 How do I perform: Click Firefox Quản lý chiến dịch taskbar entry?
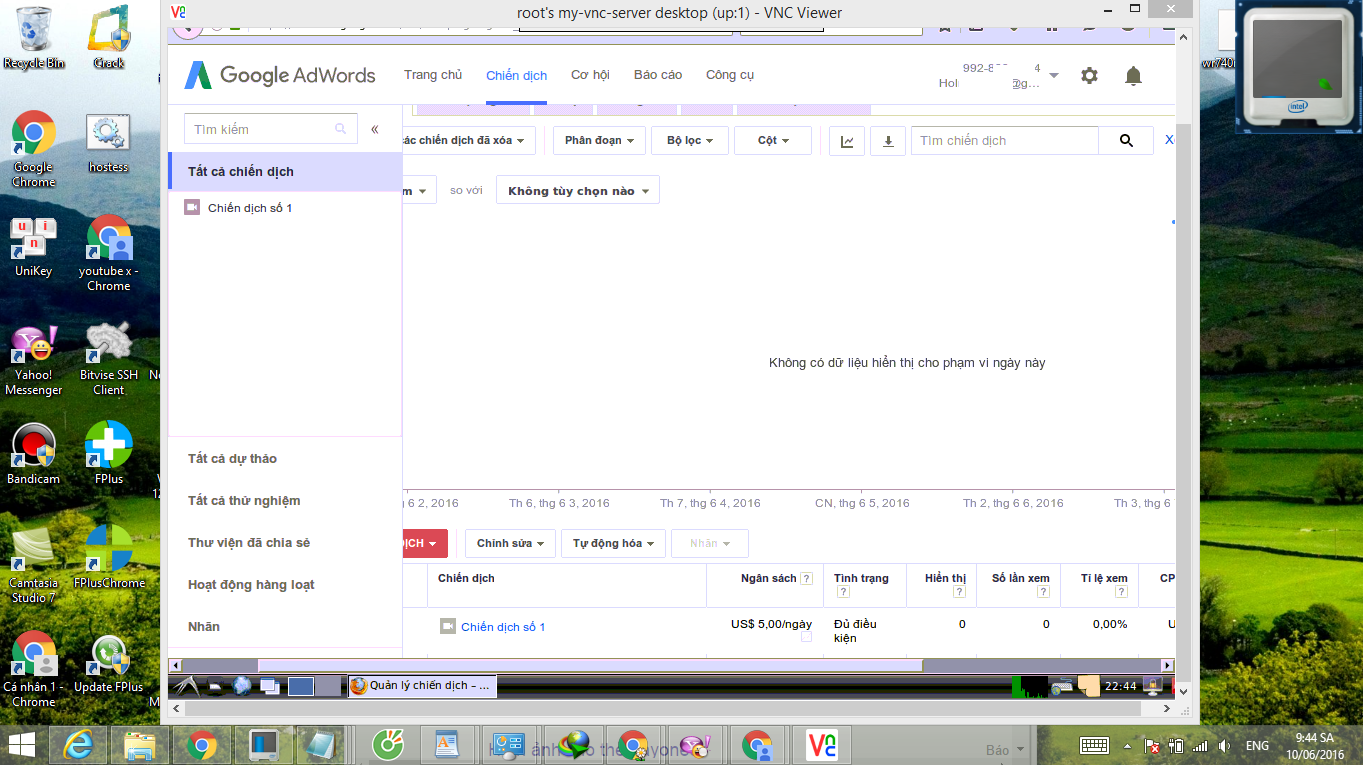[421, 686]
